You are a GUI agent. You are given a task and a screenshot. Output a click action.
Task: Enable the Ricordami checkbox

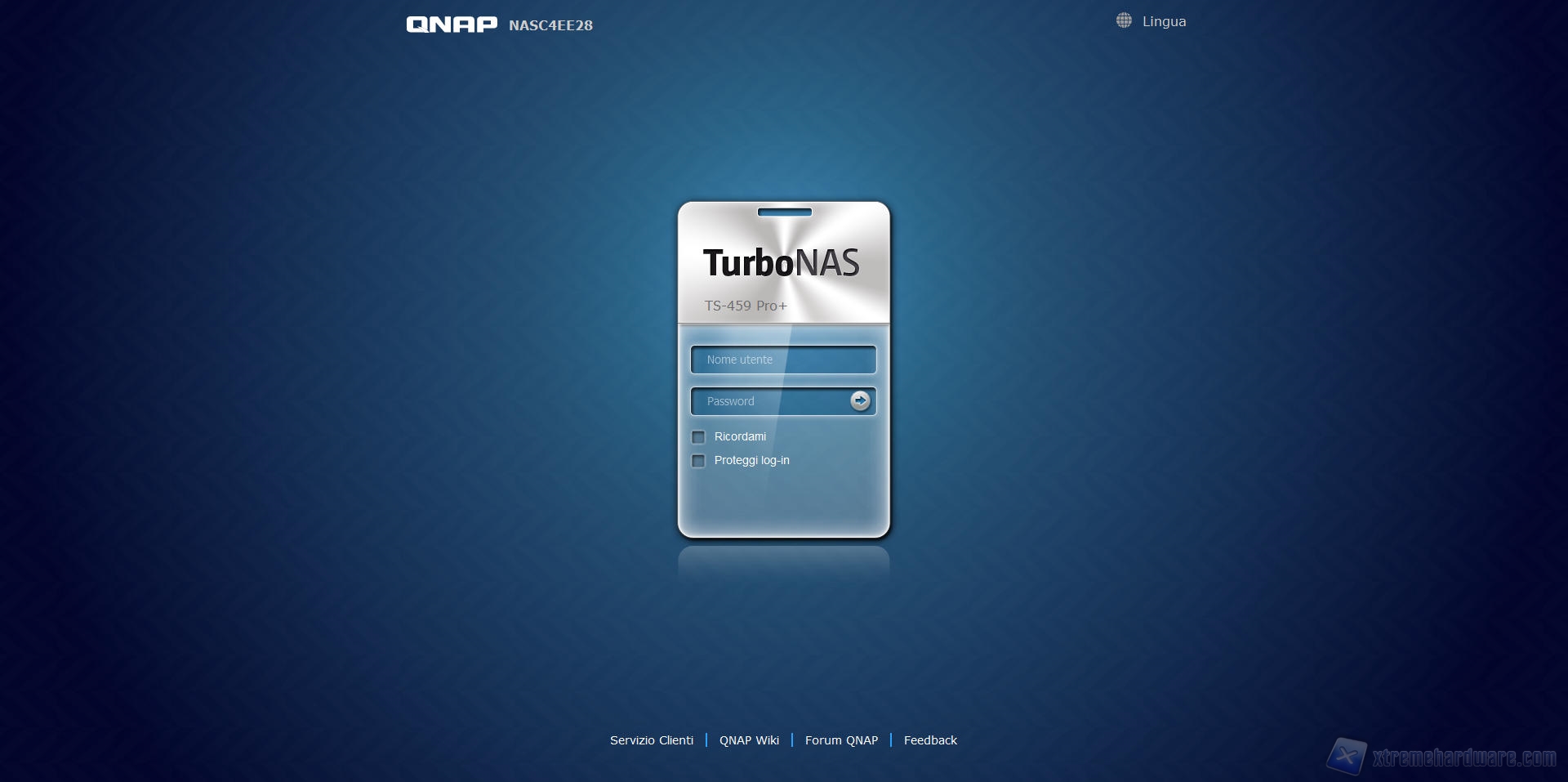(698, 437)
